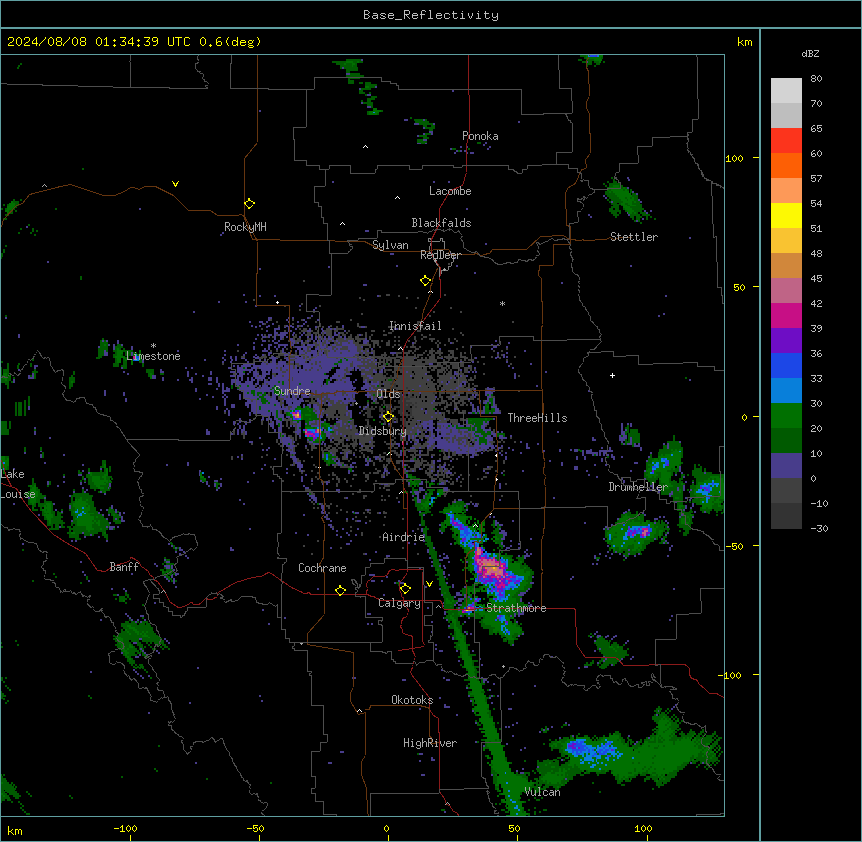Click the Drumheller label
The image size is (862, 842).
[x=638, y=487]
